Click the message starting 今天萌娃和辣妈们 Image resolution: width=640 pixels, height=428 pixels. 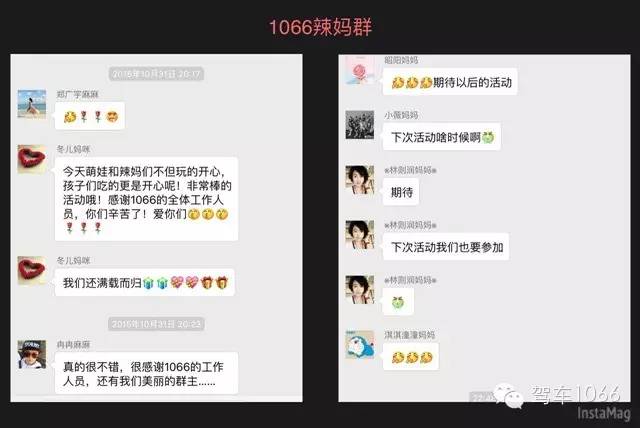click(x=146, y=199)
